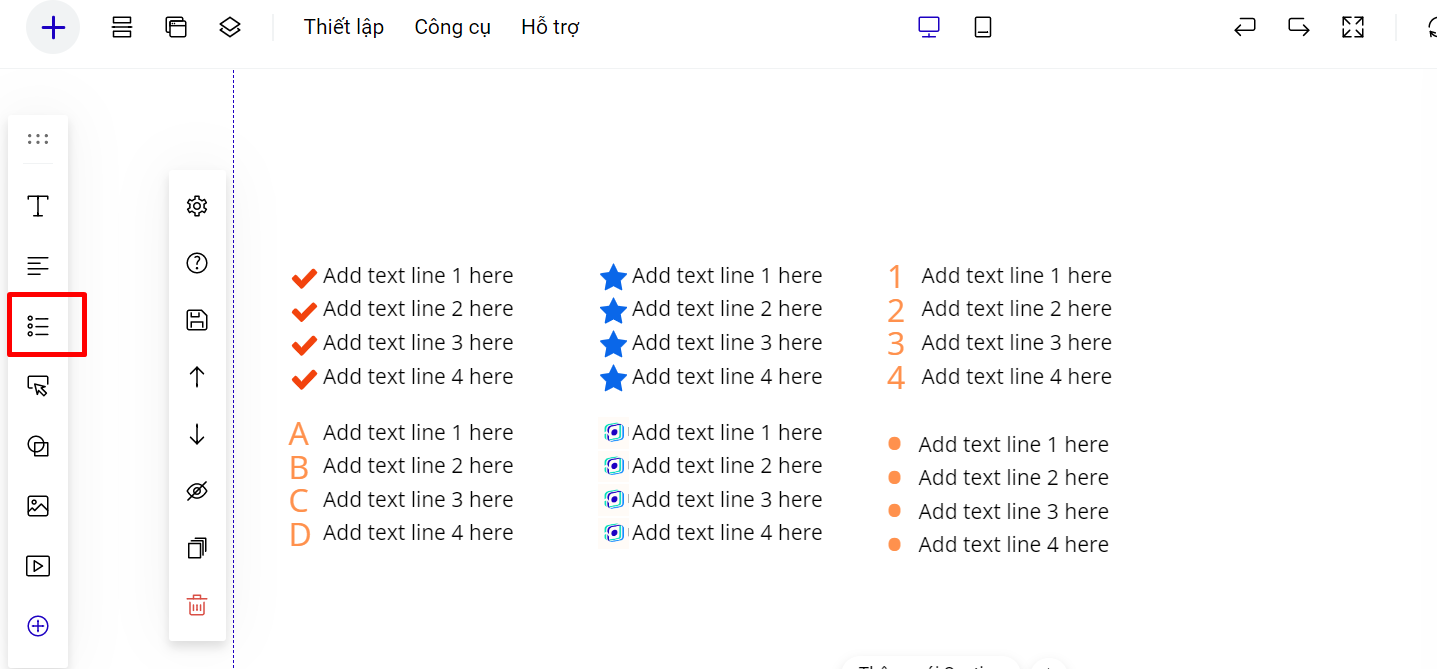Open the Thiết lập menu
Viewport: 1437px width, 669px height.
[344, 28]
